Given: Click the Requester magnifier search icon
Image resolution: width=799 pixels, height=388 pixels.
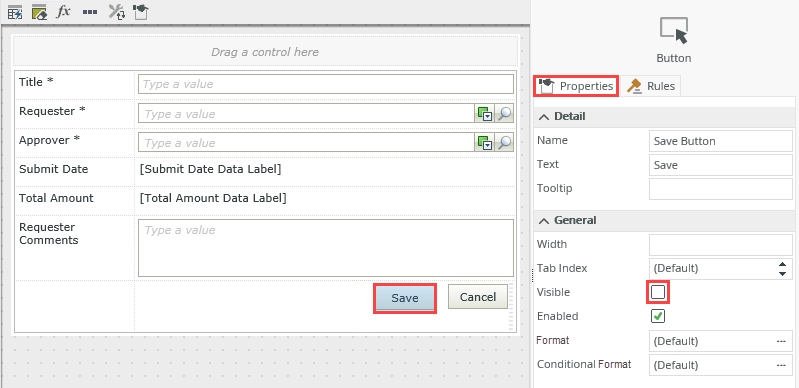Looking at the screenshot, I should 504,113.
